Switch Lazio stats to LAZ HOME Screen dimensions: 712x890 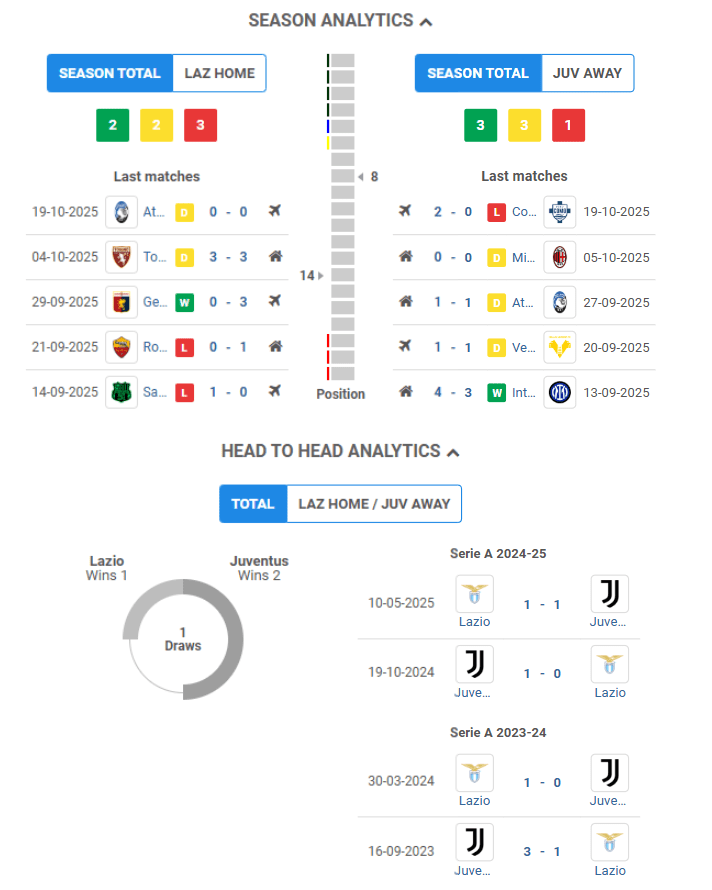coord(219,73)
